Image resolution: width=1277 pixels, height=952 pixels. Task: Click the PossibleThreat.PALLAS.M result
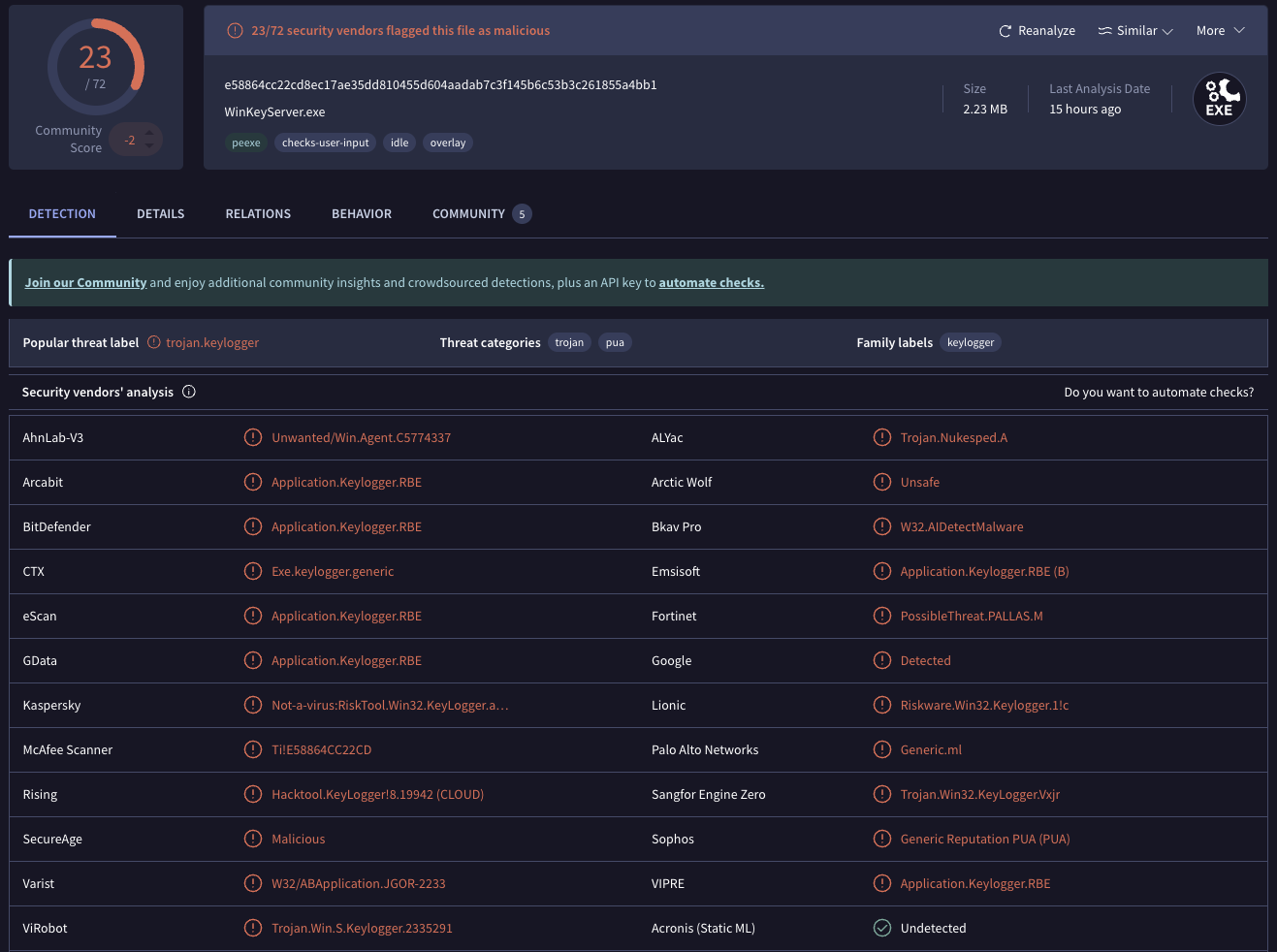972,617
